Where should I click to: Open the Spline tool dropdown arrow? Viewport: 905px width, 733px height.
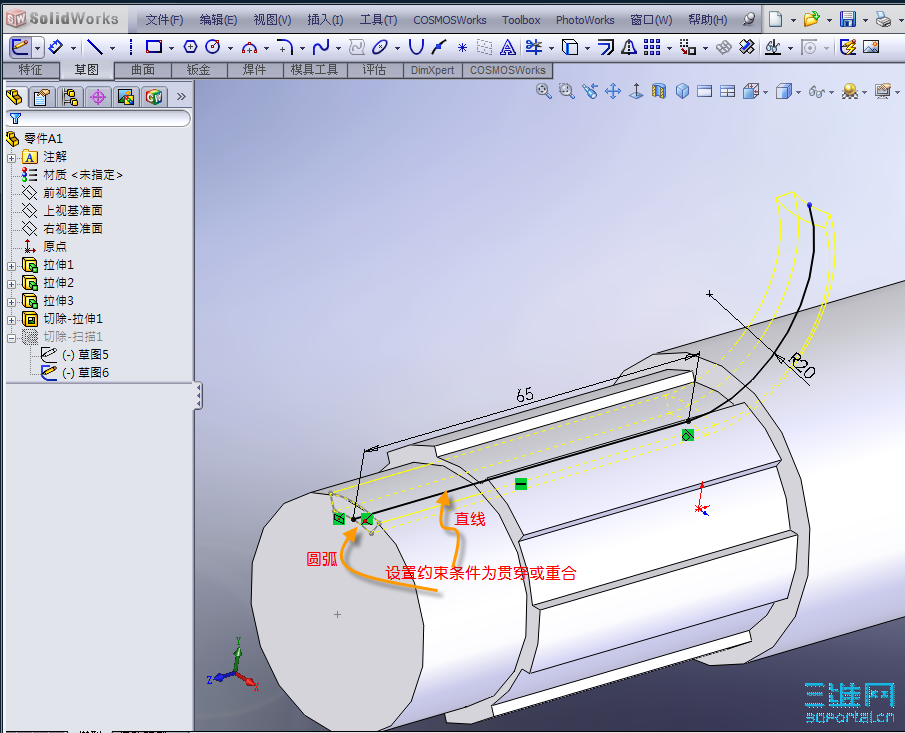click(x=338, y=48)
